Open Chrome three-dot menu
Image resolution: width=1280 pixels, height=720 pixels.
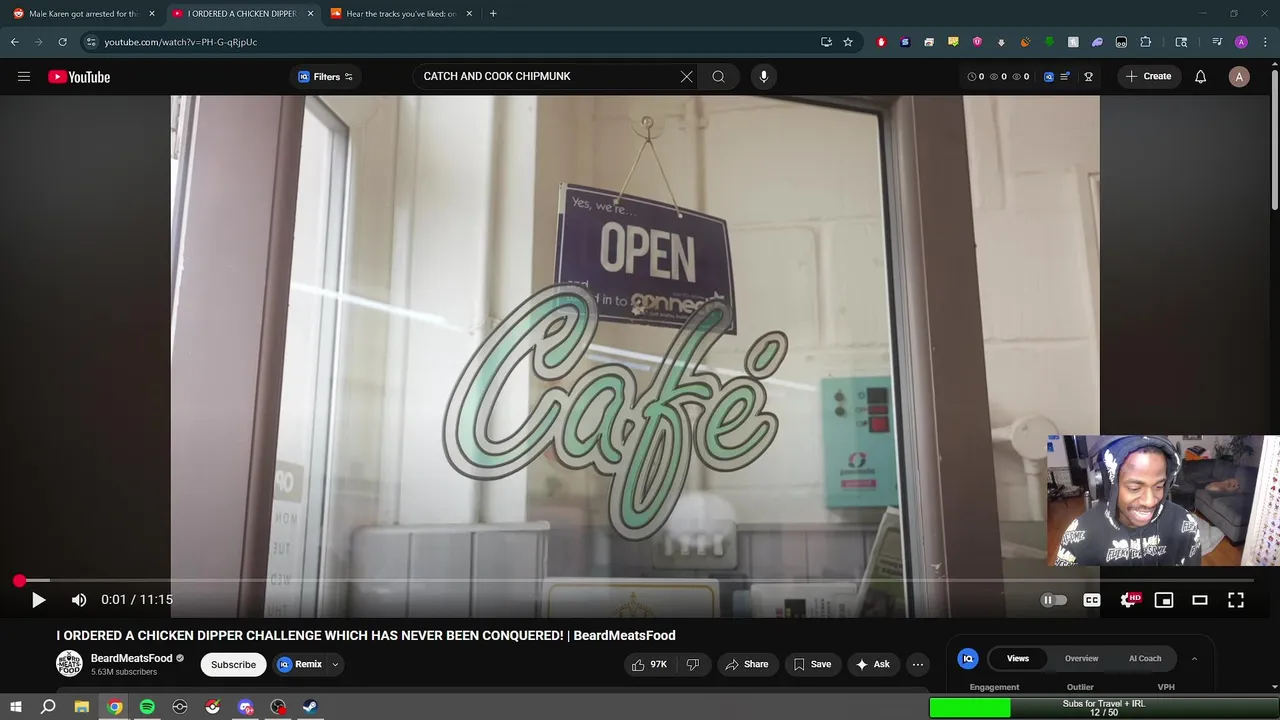(x=1265, y=42)
